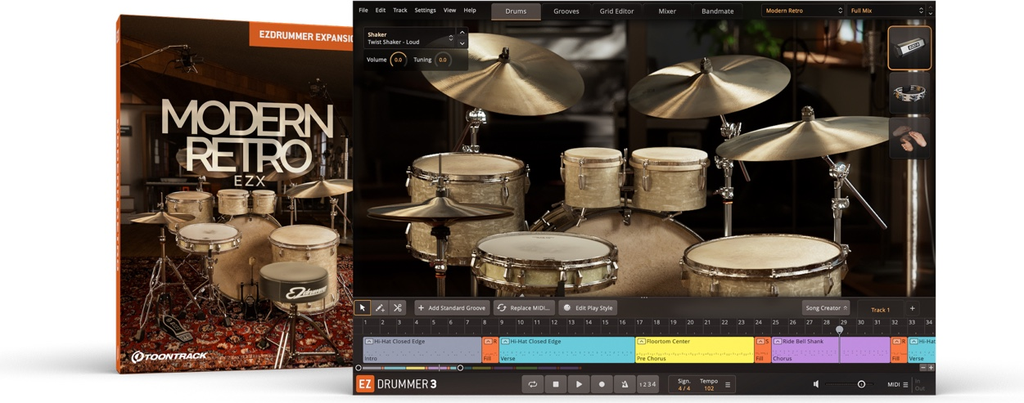1024x403 pixels.
Task: Open the Help menu
Action: click(x=470, y=10)
